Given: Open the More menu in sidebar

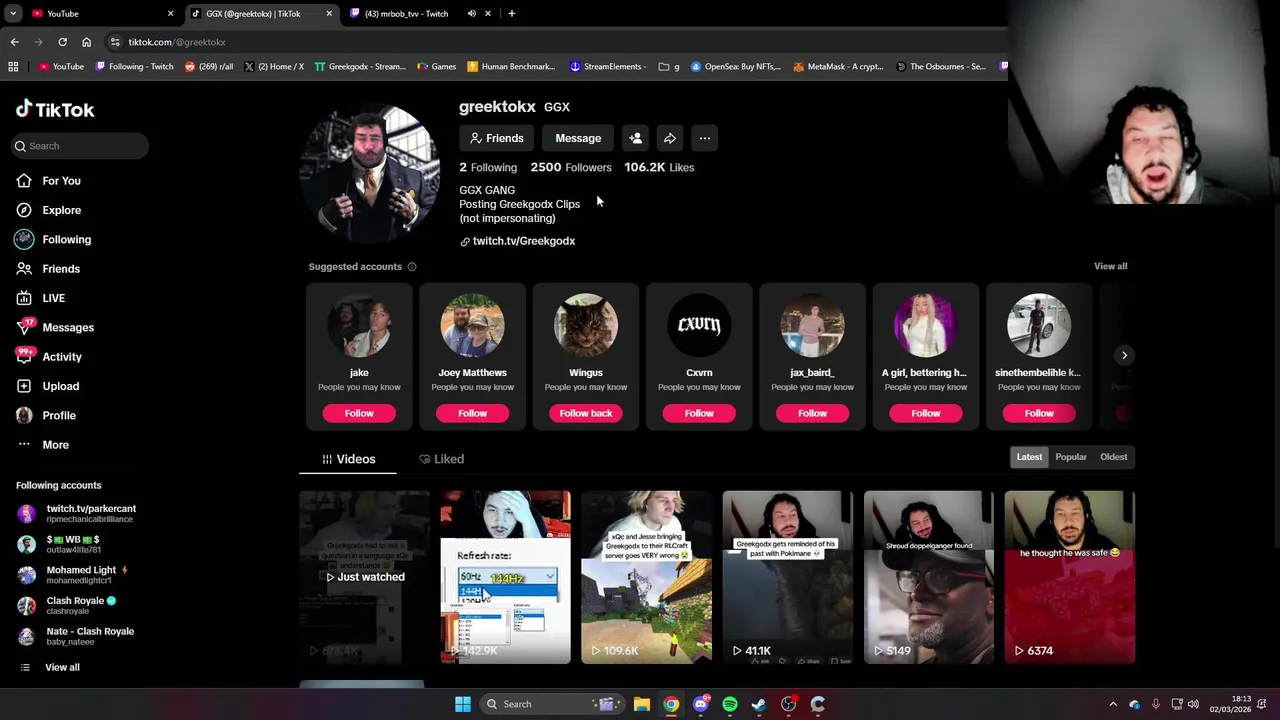Looking at the screenshot, I should [42, 445].
